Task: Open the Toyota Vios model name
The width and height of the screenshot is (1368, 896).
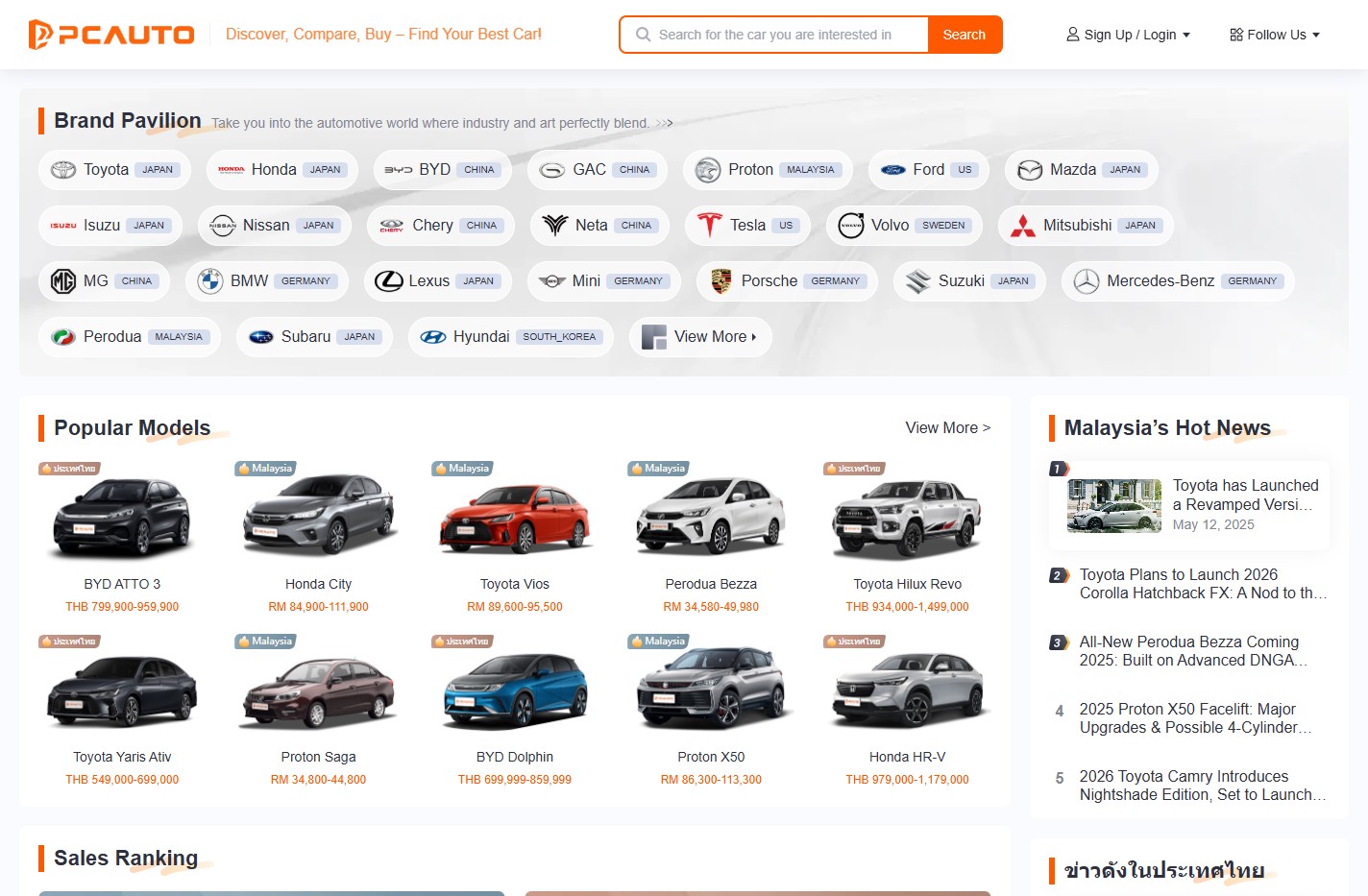Action: click(515, 584)
